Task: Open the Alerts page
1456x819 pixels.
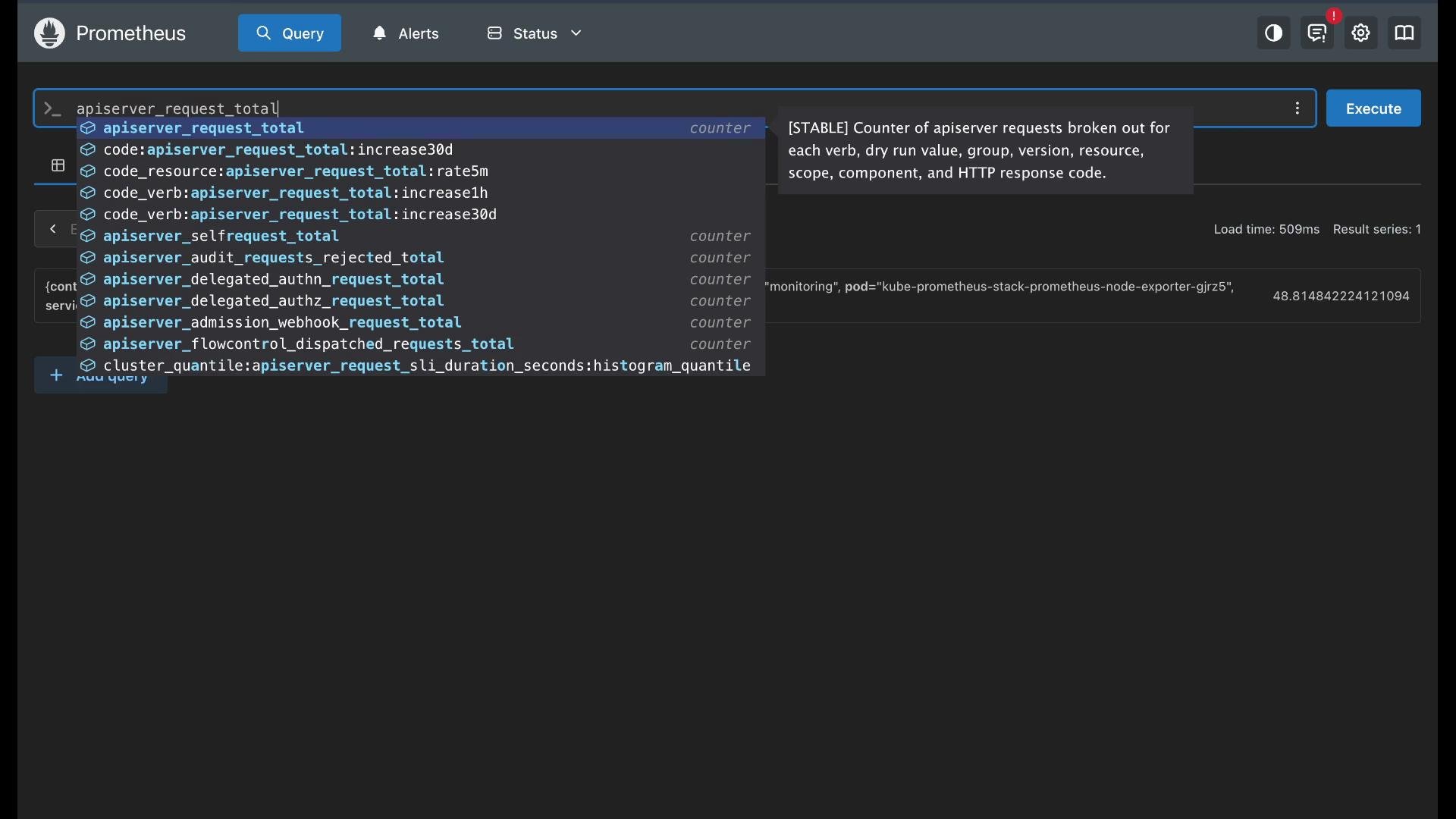Action: [x=406, y=33]
